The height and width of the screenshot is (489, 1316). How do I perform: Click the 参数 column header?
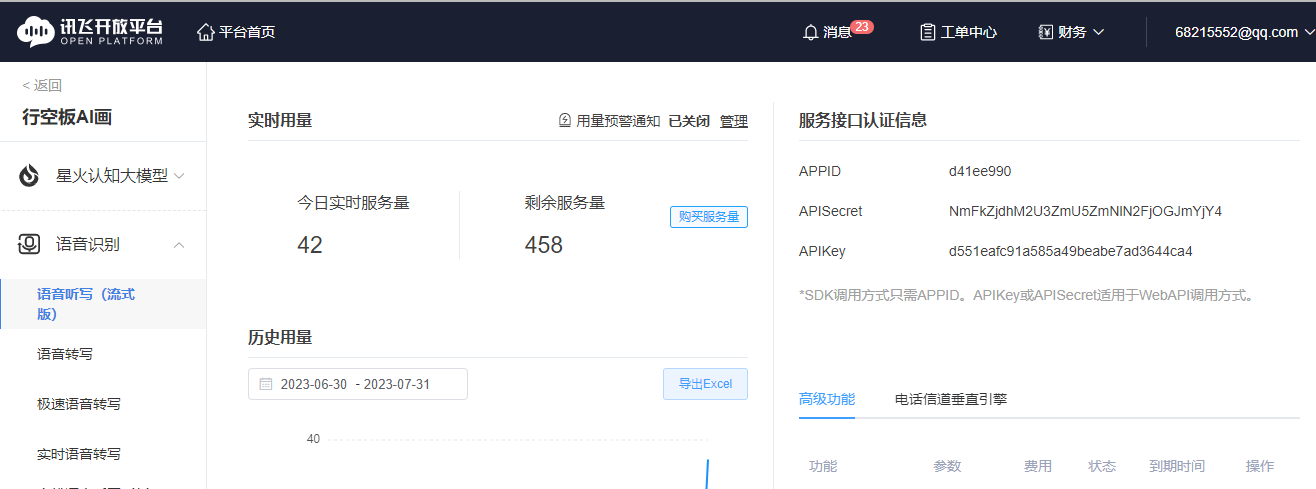pos(947,466)
